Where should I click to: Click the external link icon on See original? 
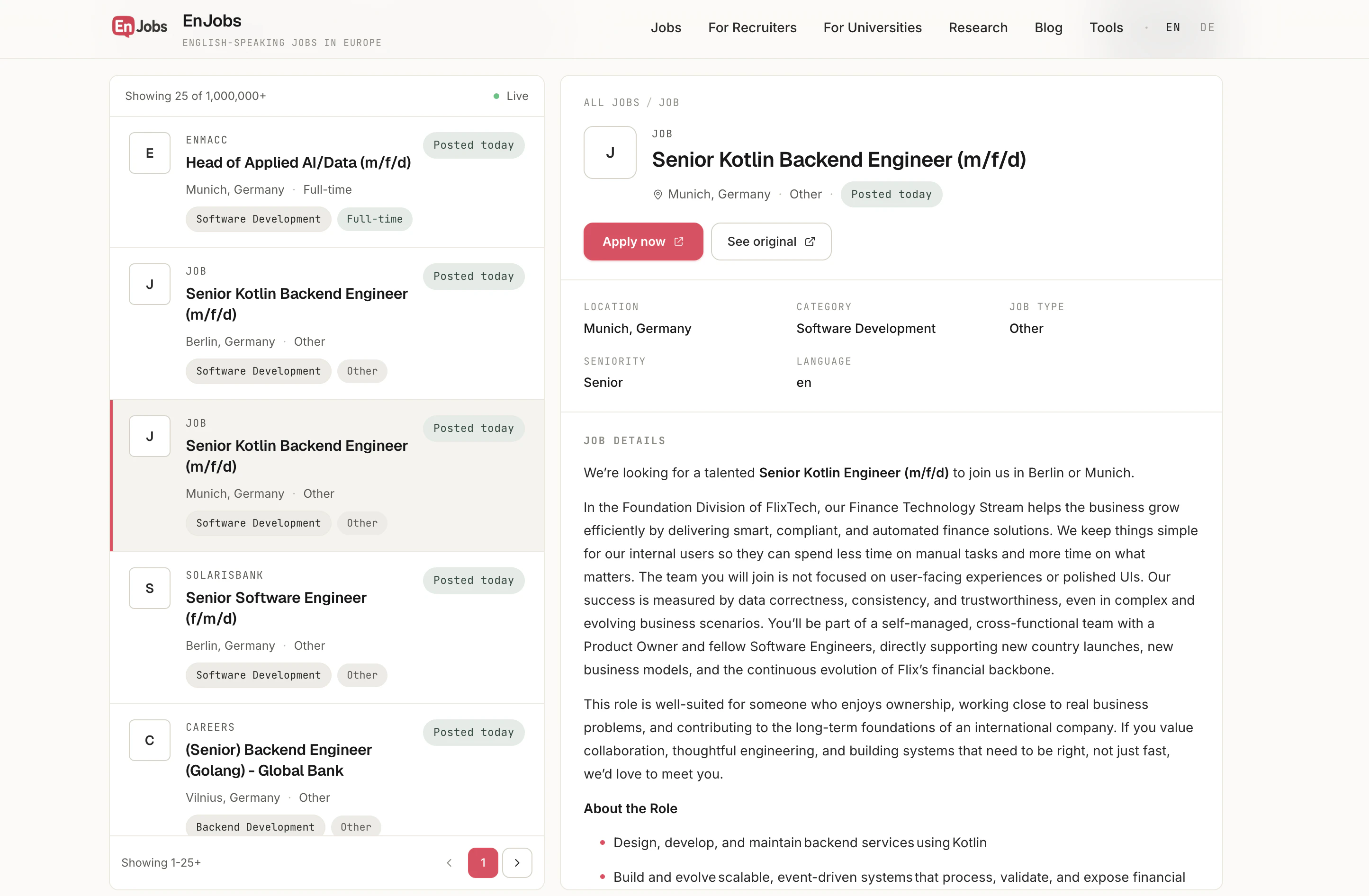pyautogui.click(x=810, y=242)
